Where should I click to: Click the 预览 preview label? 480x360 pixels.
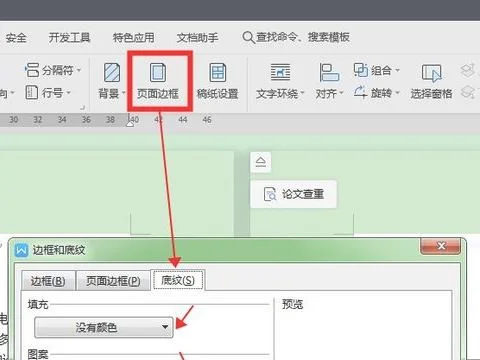coord(293,304)
